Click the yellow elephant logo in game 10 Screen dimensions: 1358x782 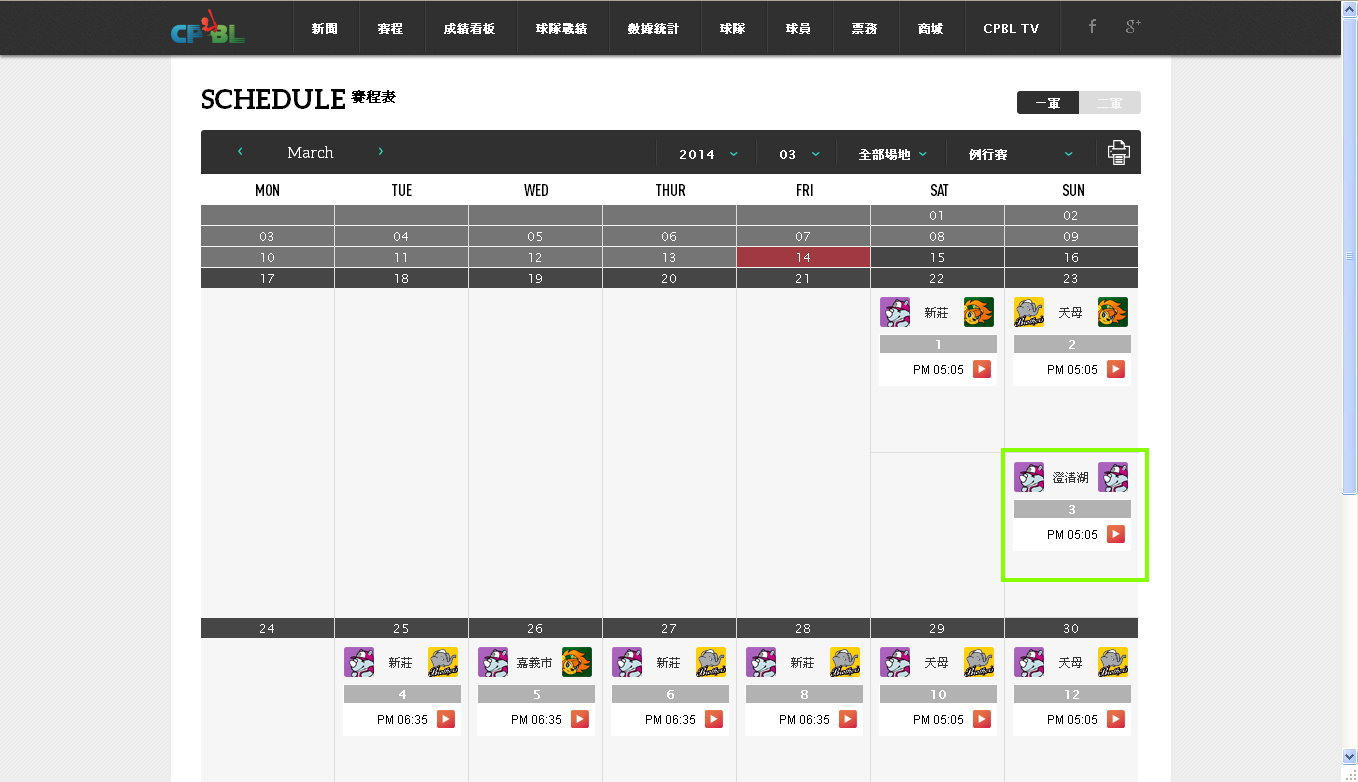pyautogui.click(x=979, y=662)
